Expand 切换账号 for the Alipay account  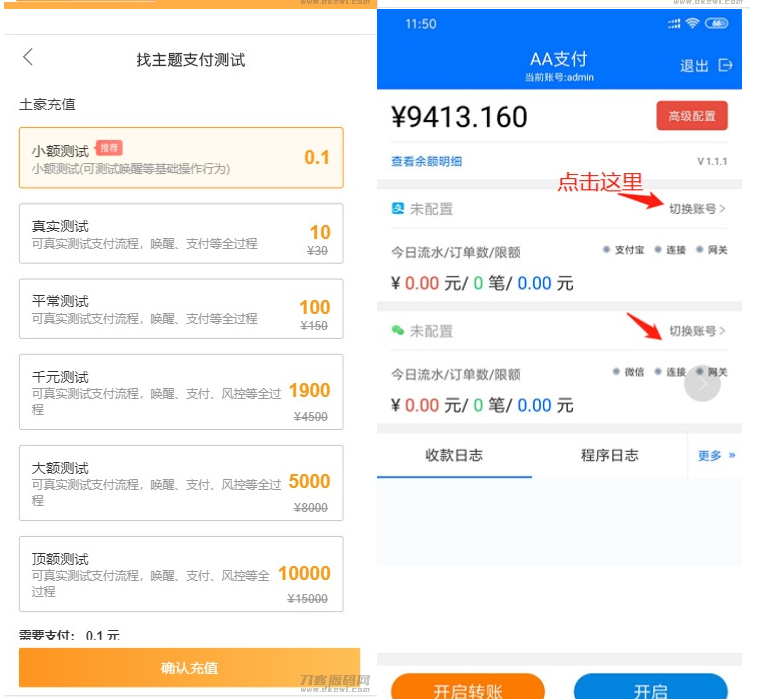point(697,209)
